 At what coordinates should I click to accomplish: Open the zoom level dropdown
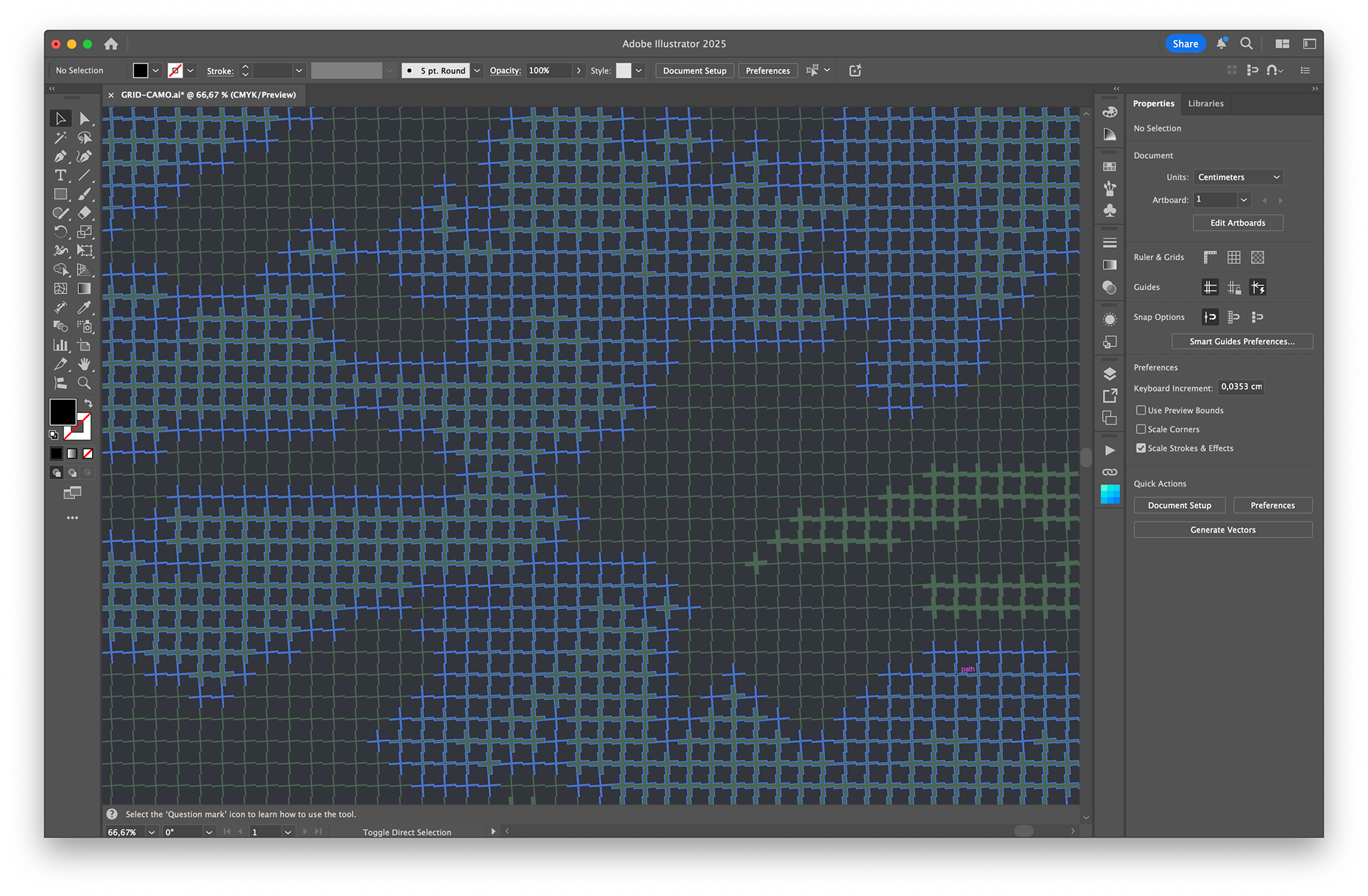pyautogui.click(x=151, y=832)
